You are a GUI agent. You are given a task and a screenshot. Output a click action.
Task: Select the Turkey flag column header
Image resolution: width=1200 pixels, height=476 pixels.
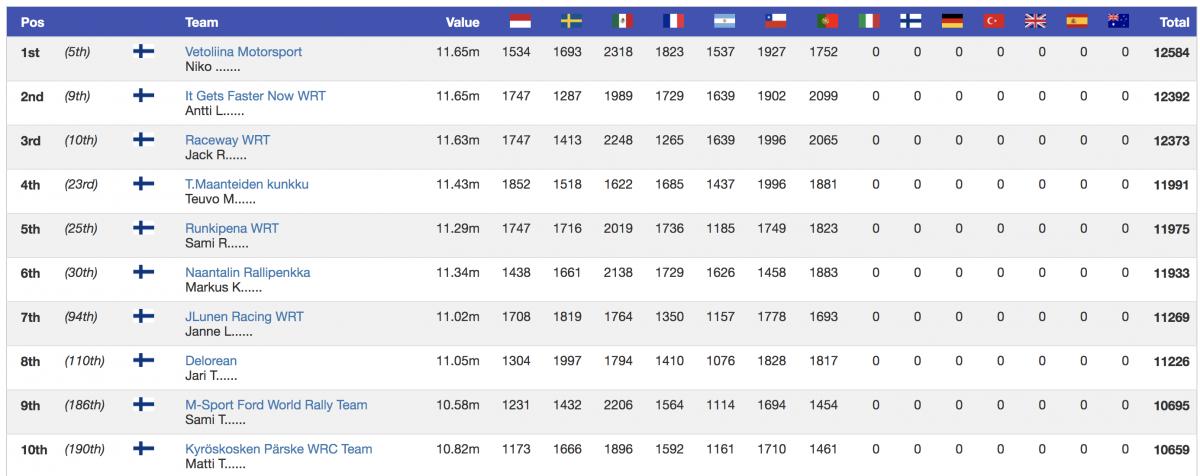(x=994, y=21)
